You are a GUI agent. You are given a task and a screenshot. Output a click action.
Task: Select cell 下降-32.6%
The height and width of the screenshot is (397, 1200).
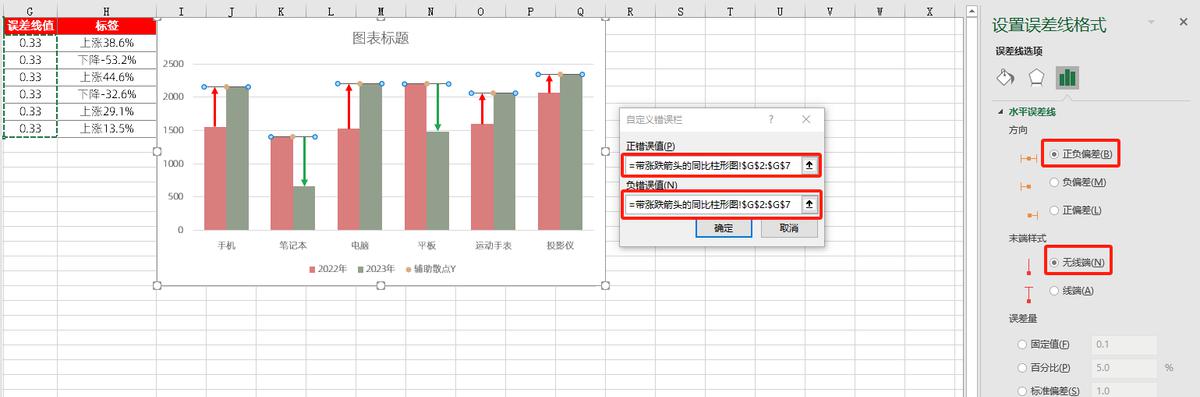click(107, 94)
